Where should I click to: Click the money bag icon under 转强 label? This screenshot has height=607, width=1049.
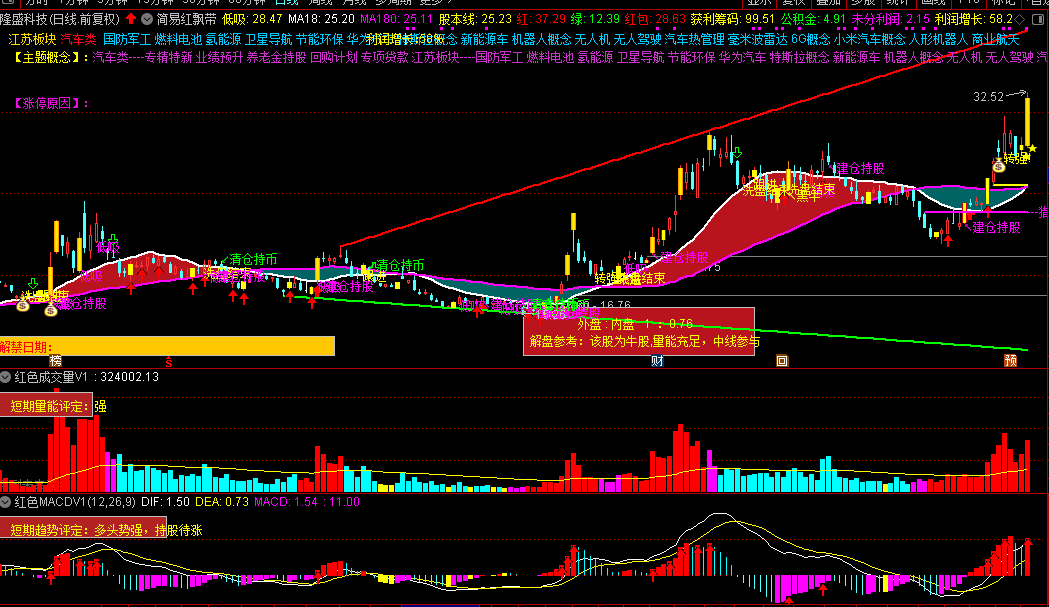(998, 166)
